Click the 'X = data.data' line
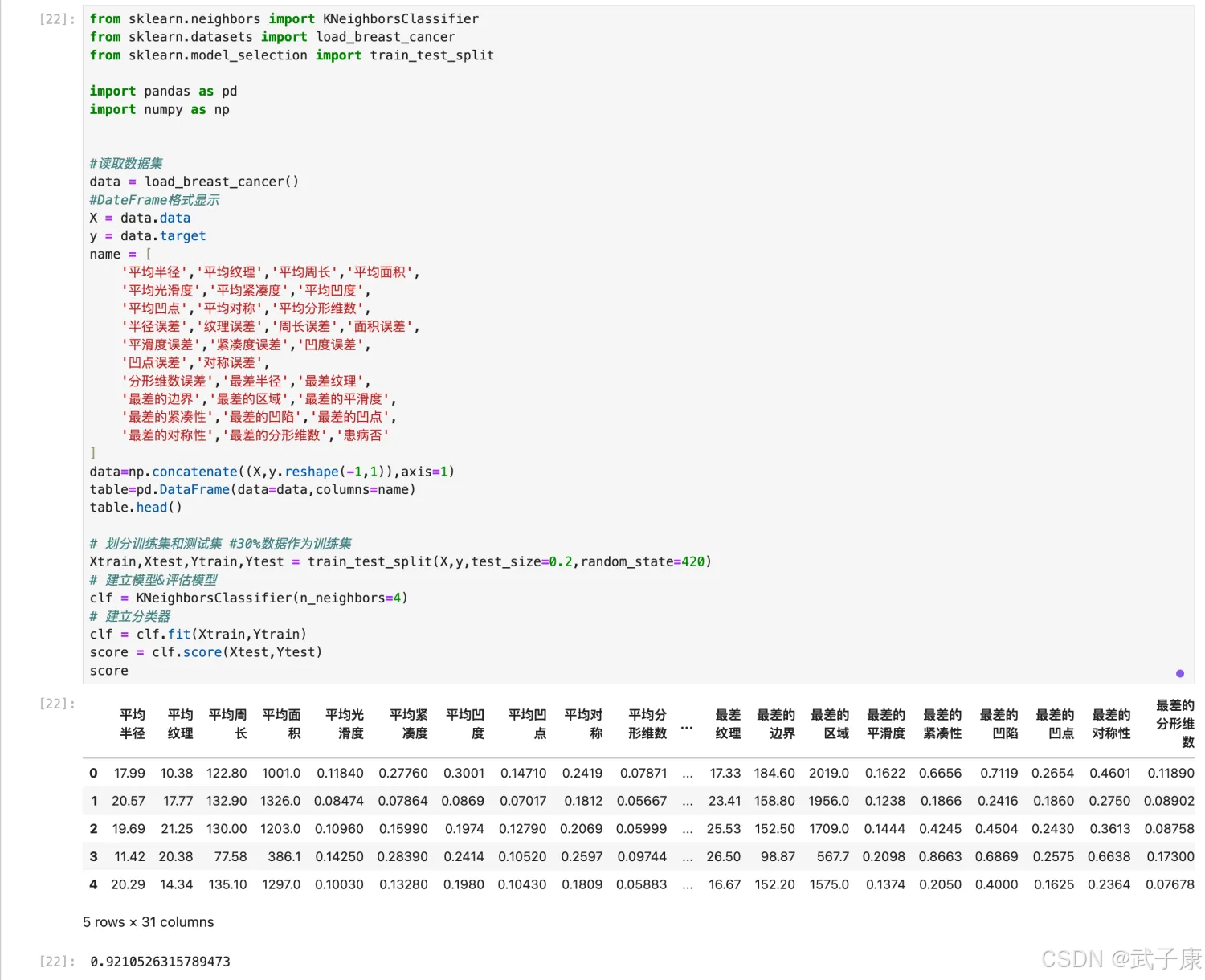The width and height of the screenshot is (1205, 980). click(140, 218)
